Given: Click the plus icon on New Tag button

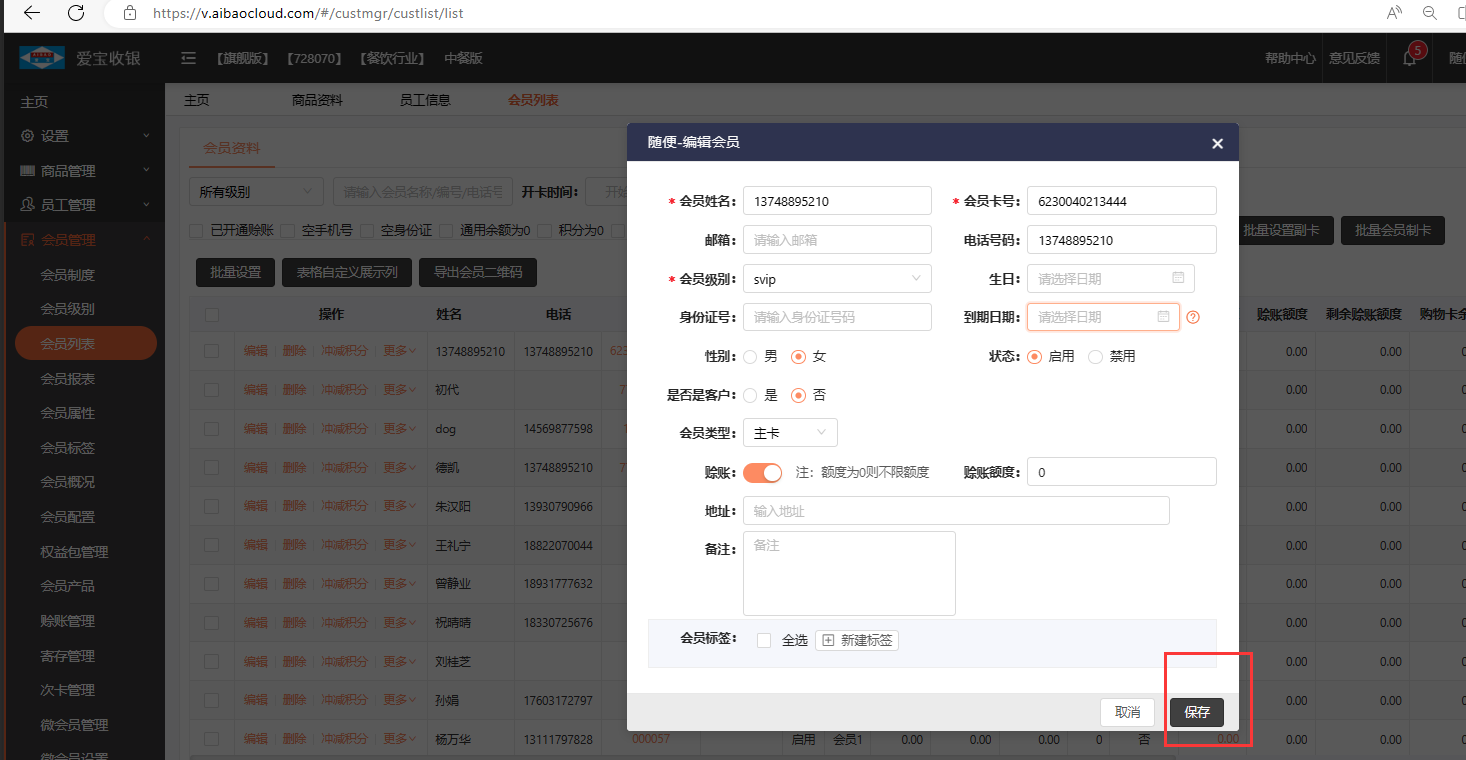Looking at the screenshot, I should click(x=828, y=640).
